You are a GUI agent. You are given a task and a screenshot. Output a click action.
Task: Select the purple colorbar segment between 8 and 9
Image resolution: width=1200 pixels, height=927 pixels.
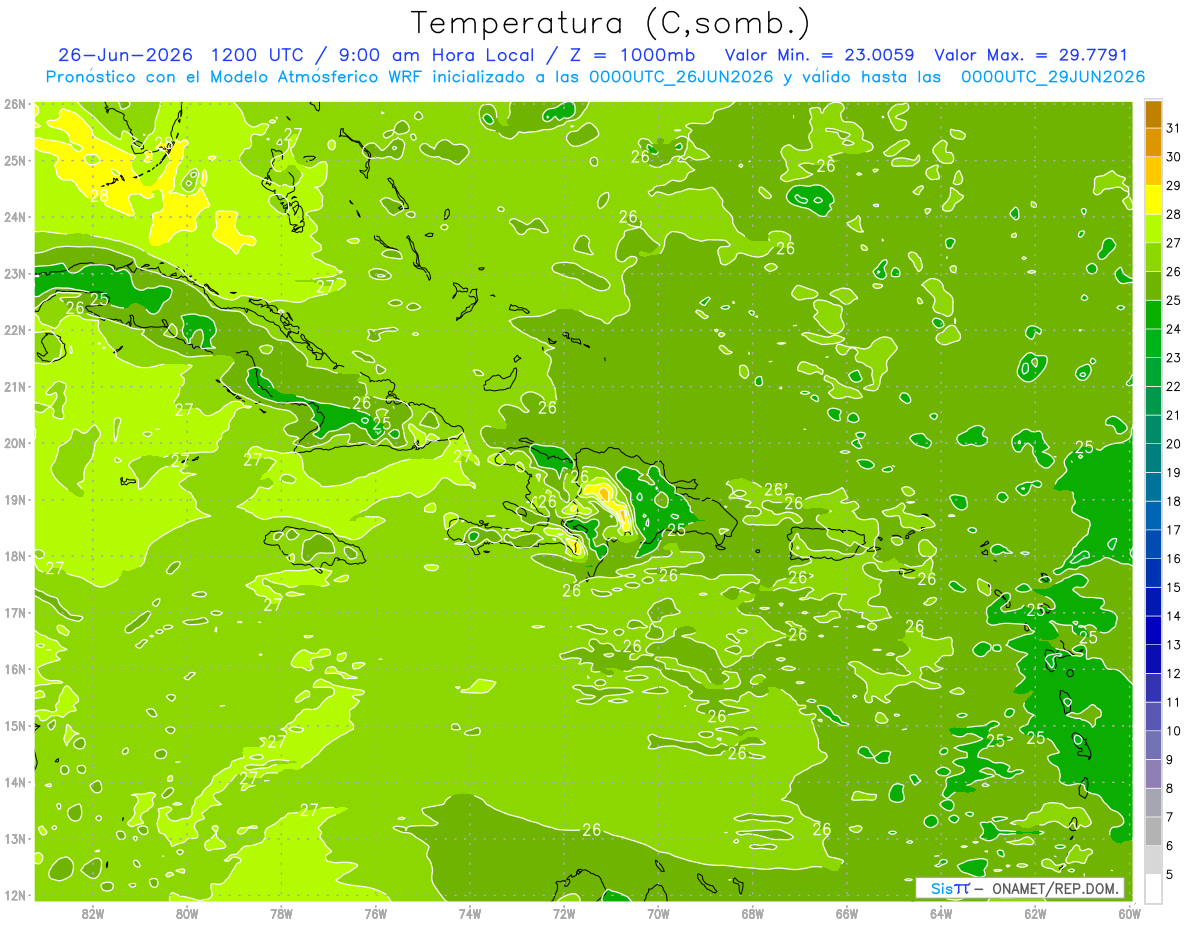point(1153,773)
